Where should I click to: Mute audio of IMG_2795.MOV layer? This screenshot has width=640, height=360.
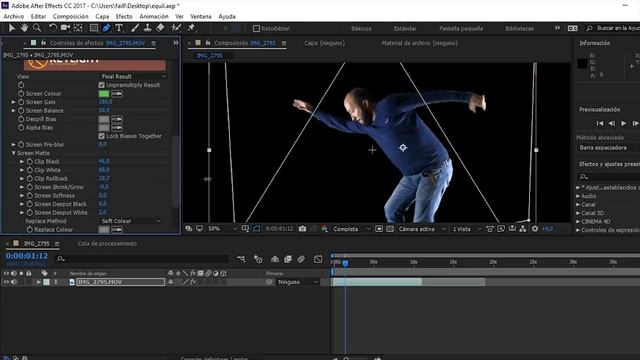click(14, 282)
